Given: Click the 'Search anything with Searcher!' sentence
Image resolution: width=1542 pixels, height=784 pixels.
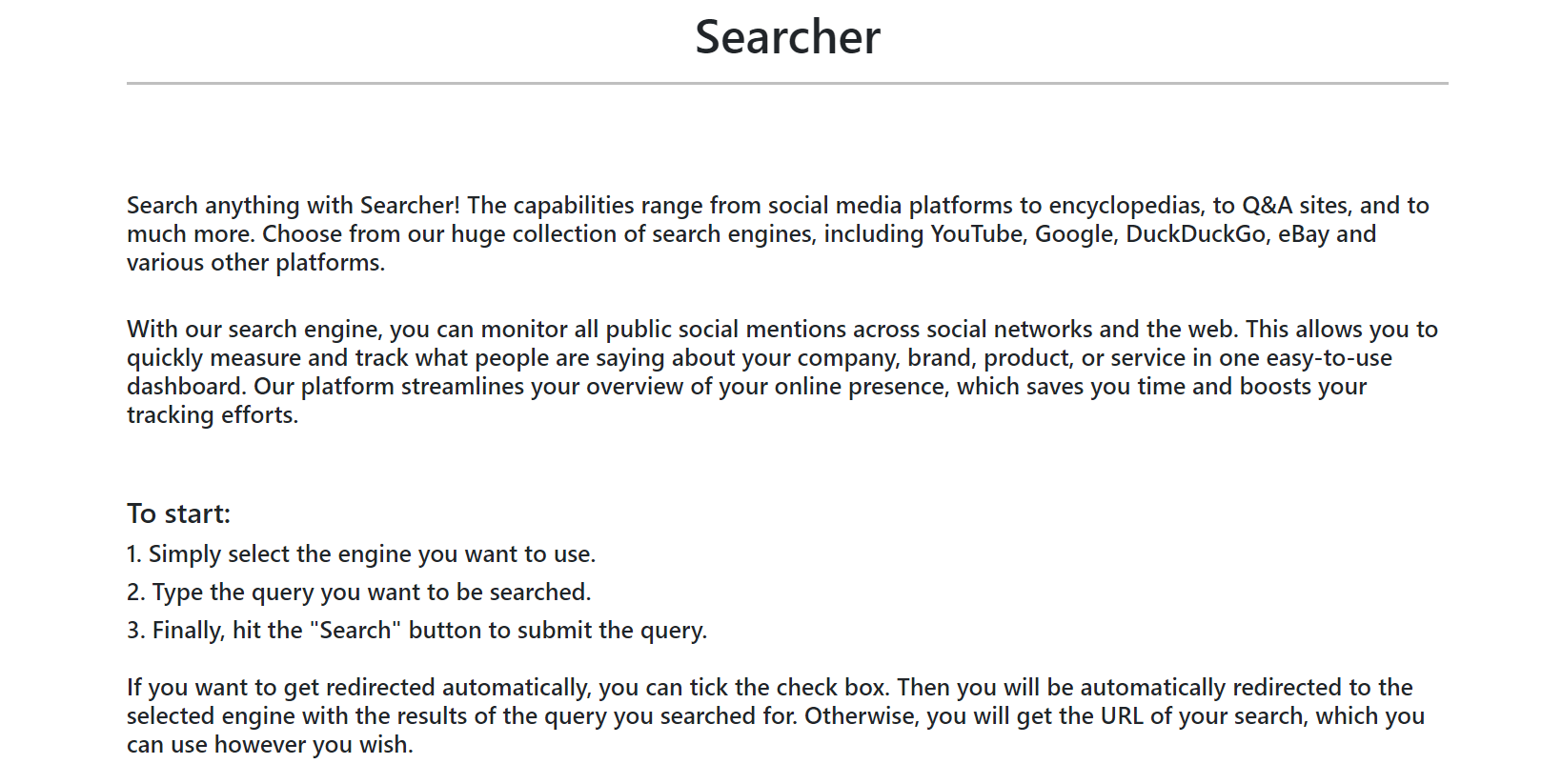Looking at the screenshot, I should [x=294, y=206].
